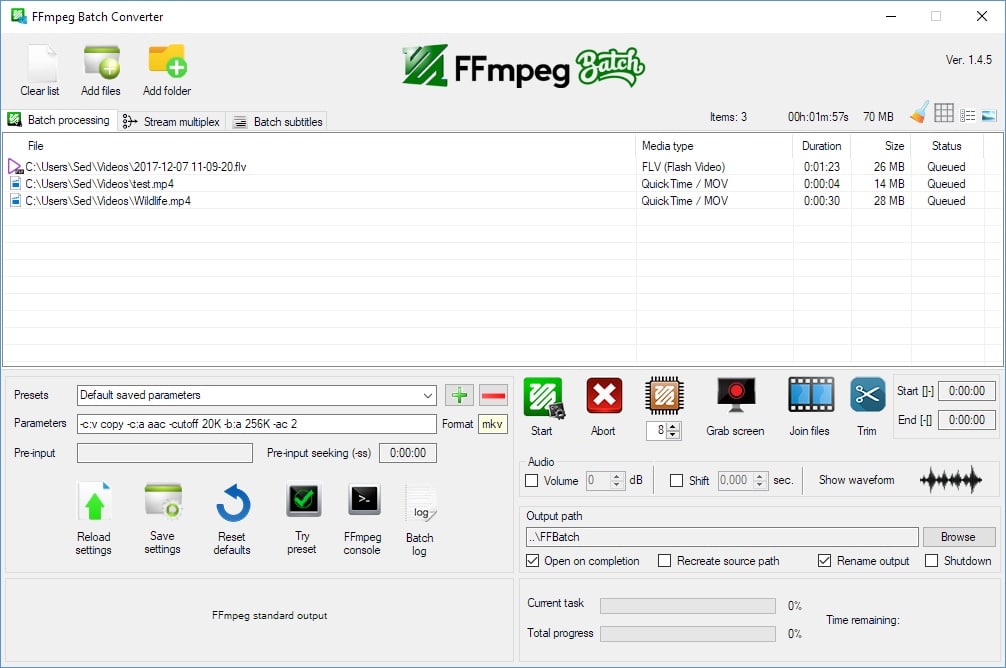Open the Join files tool
This screenshot has width=1006, height=668.
[811, 394]
